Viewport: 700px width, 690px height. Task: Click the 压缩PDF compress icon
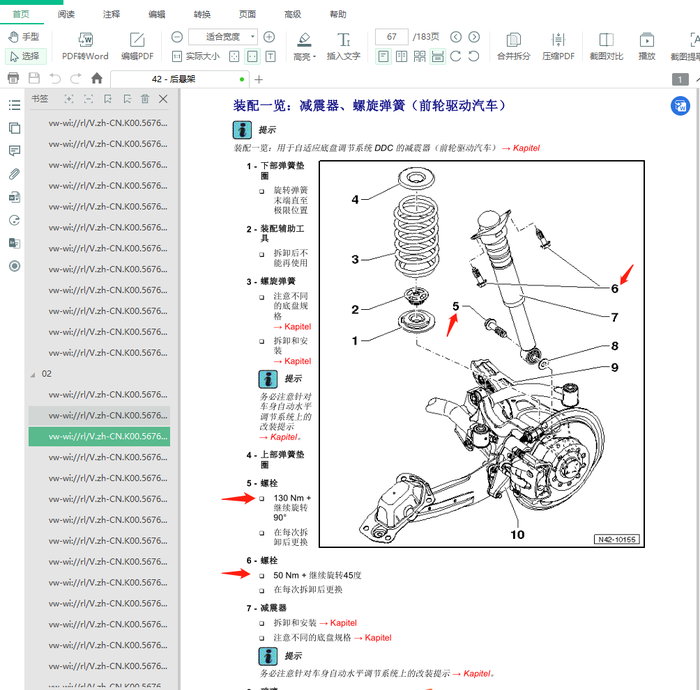558,40
